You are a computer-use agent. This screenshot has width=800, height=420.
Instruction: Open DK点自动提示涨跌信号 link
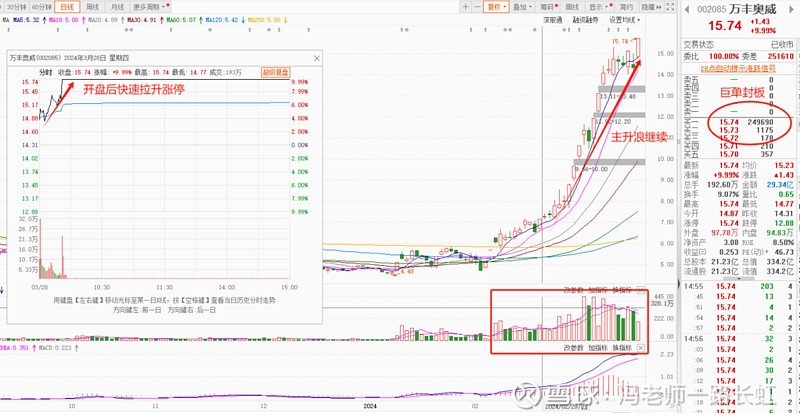pos(738,68)
